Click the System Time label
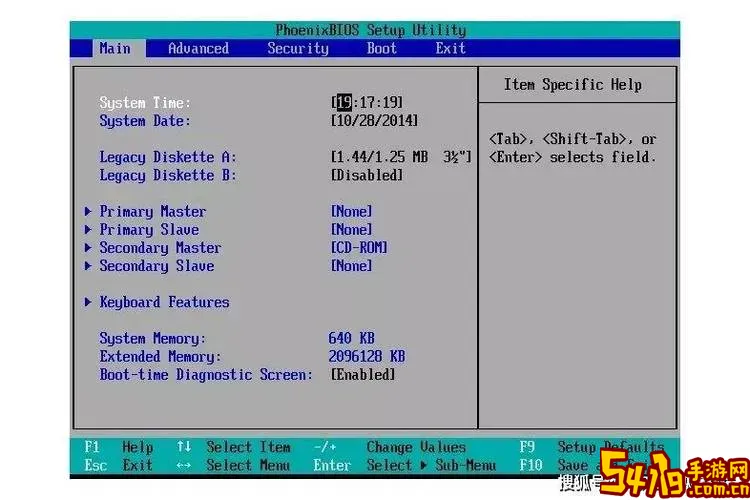 click(145, 103)
